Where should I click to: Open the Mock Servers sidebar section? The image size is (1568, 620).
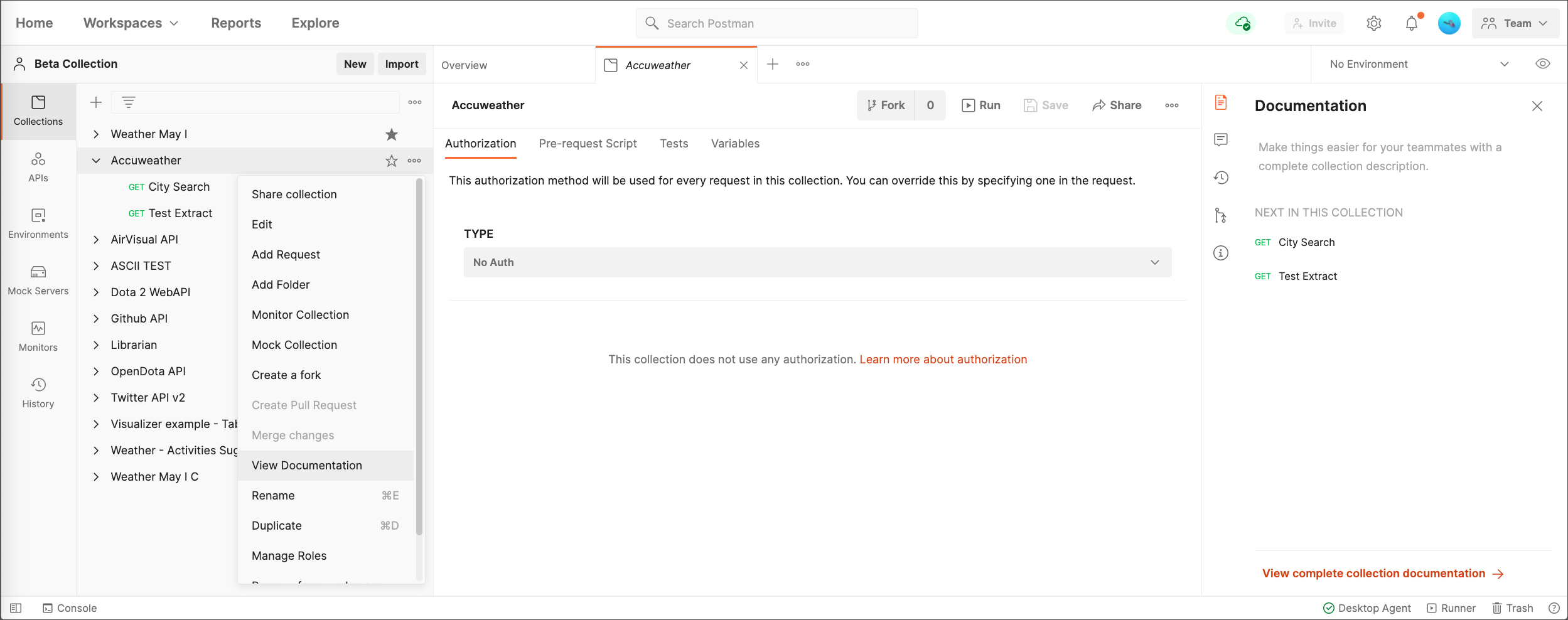click(38, 280)
